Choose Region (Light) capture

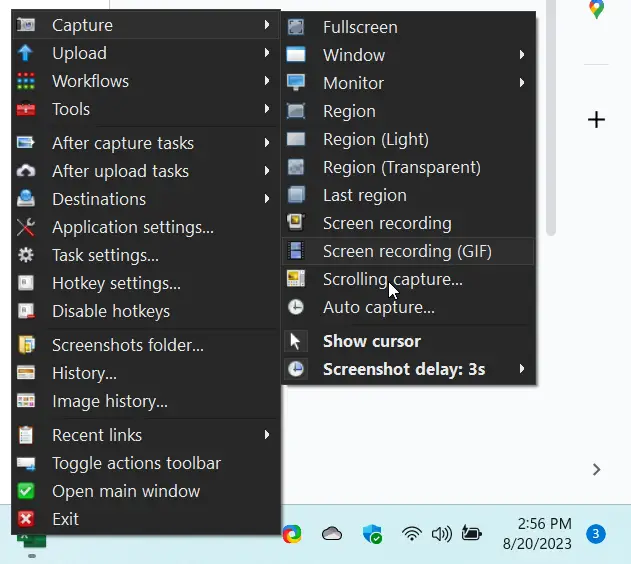tap(409, 139)
